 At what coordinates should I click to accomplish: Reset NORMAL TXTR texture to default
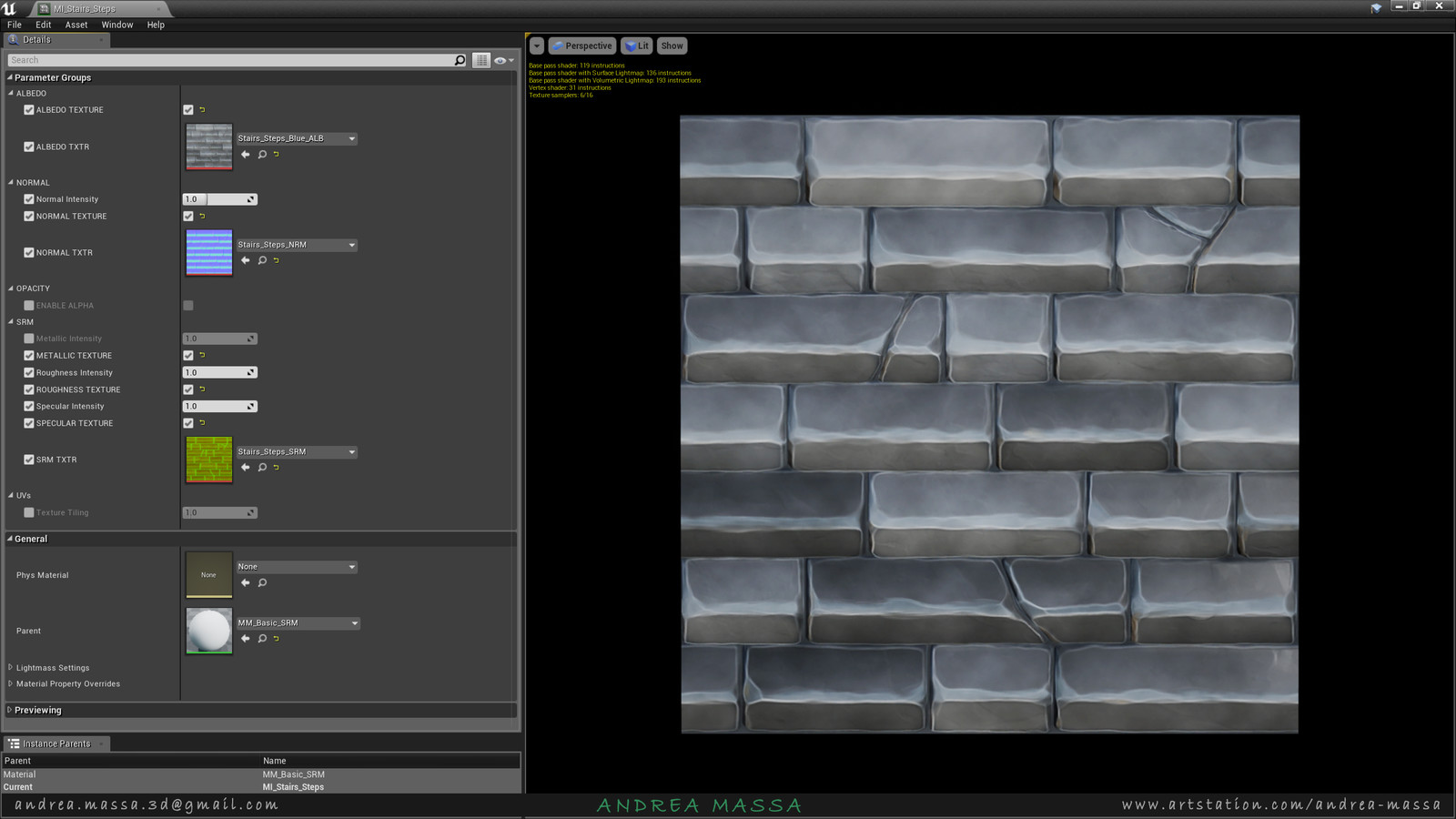pos(277,260)
